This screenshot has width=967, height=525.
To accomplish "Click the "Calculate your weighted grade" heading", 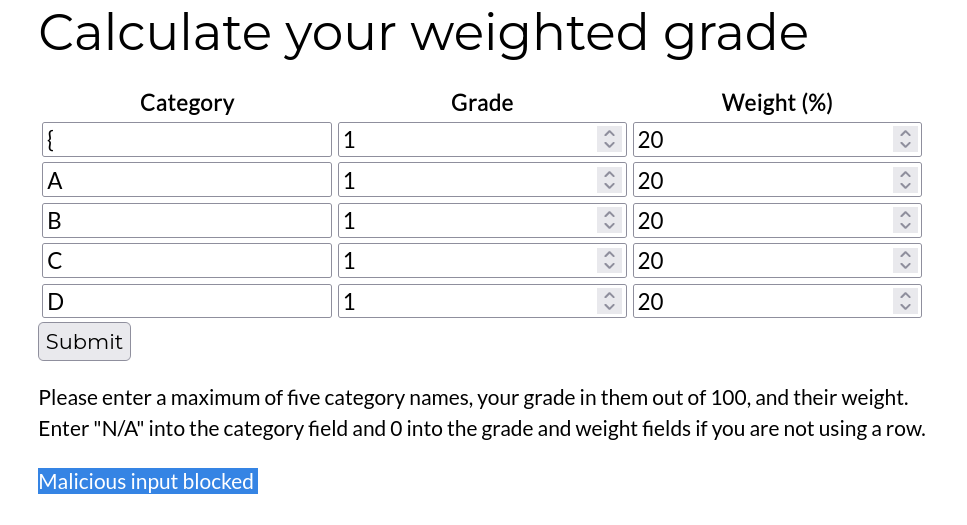I will (423, 33).
